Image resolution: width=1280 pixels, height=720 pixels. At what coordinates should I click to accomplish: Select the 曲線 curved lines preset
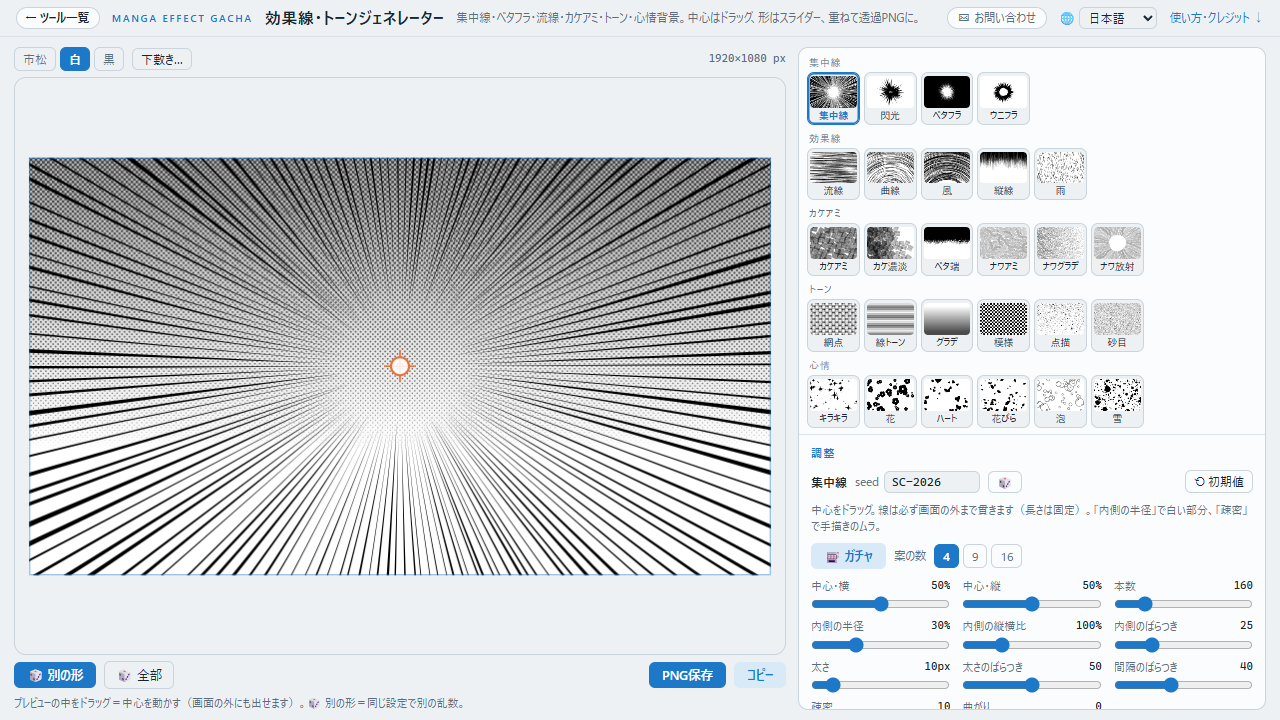890,174
